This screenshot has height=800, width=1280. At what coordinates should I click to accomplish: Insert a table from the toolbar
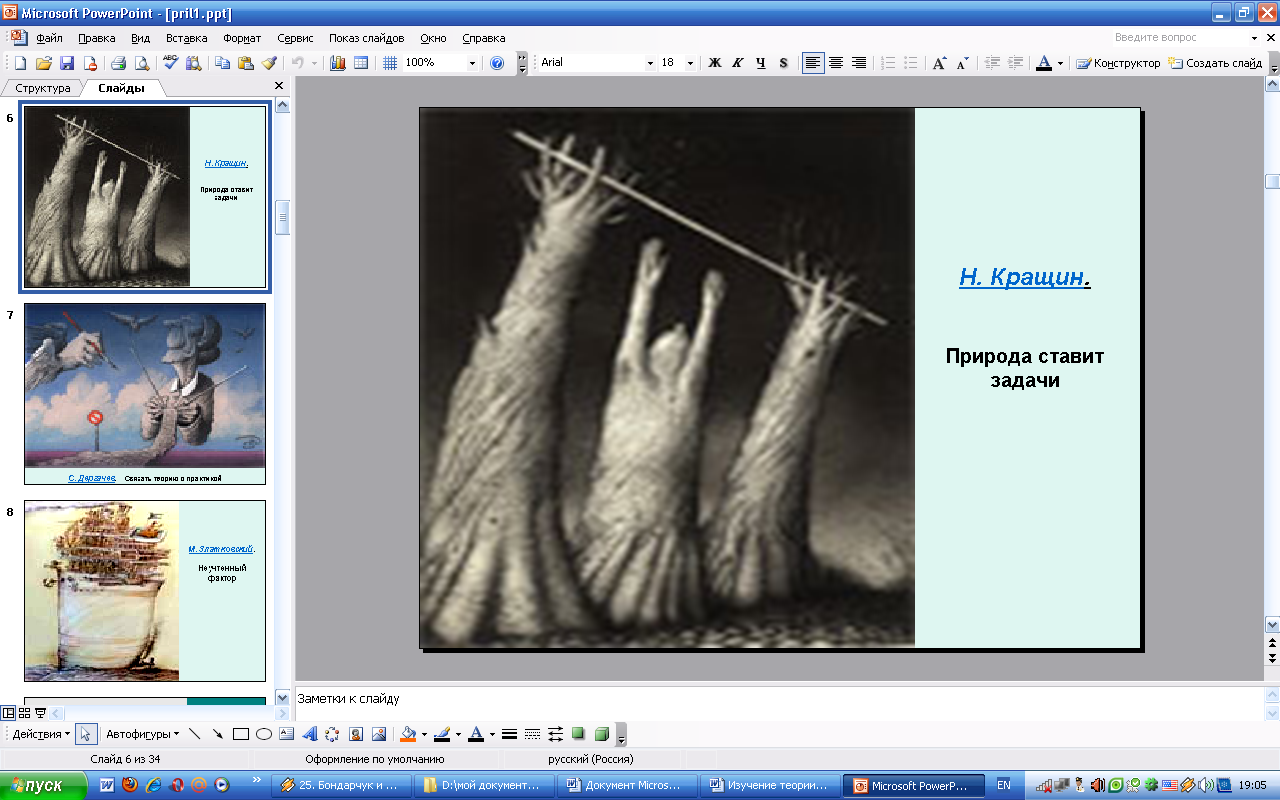pos(361,63)
